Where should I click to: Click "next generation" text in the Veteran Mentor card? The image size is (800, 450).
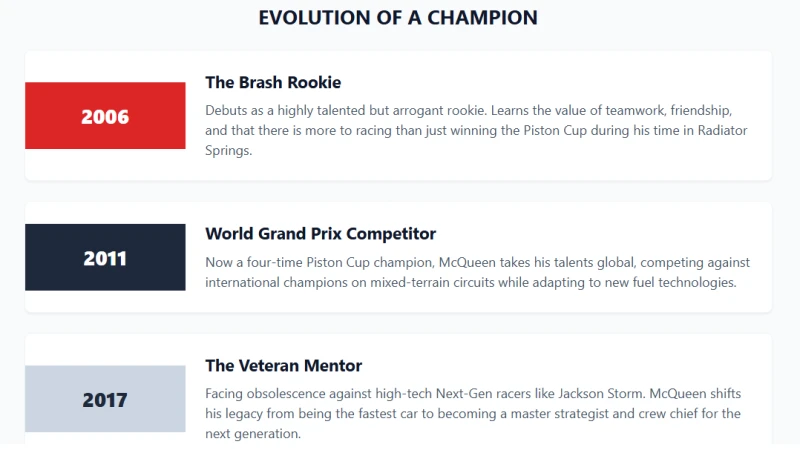[x=253, y=434]
